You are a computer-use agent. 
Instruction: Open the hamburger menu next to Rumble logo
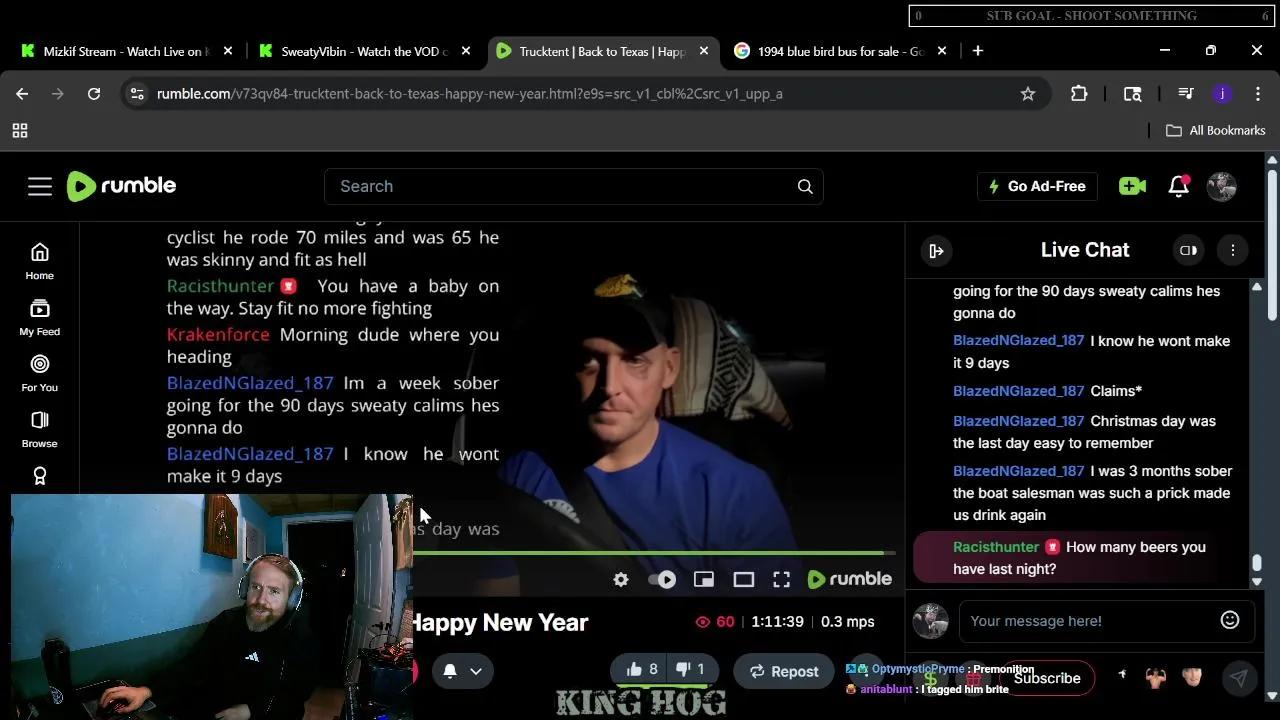point(40,186)
